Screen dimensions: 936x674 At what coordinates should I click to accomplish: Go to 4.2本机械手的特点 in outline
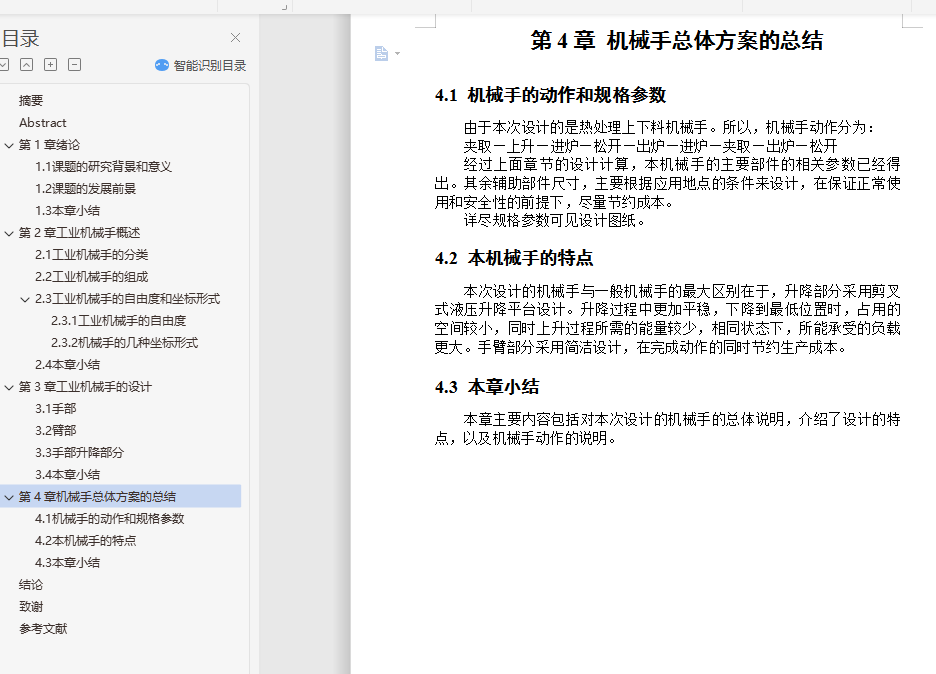point(85,541)
